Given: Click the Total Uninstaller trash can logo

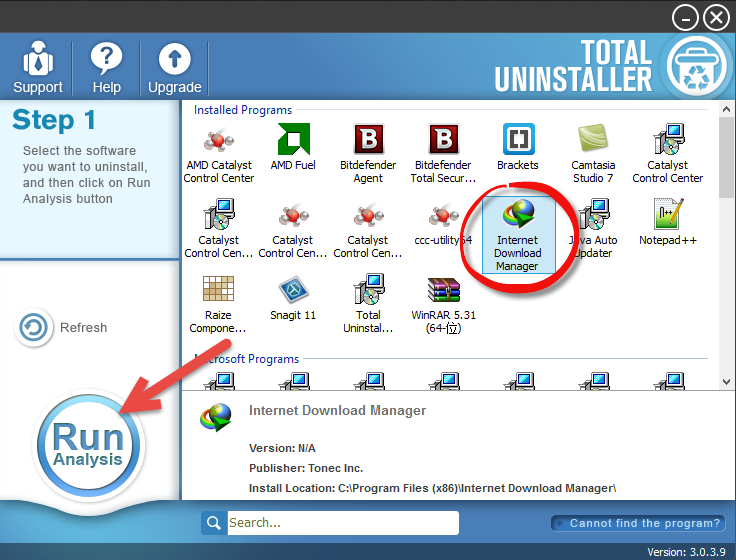Looking at the screenshot, I should coord(697,66).
